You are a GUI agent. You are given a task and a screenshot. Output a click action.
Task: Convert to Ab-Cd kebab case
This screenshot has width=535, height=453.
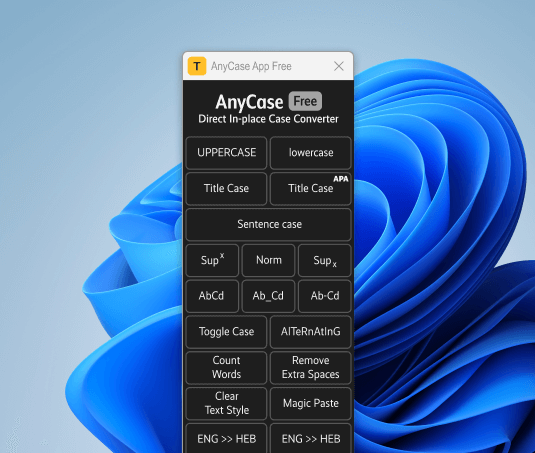(x=324, y=296)
